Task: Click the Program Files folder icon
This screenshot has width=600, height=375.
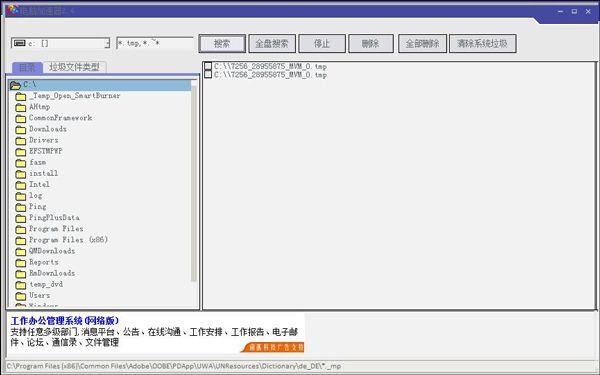Action: click(21, 230)
